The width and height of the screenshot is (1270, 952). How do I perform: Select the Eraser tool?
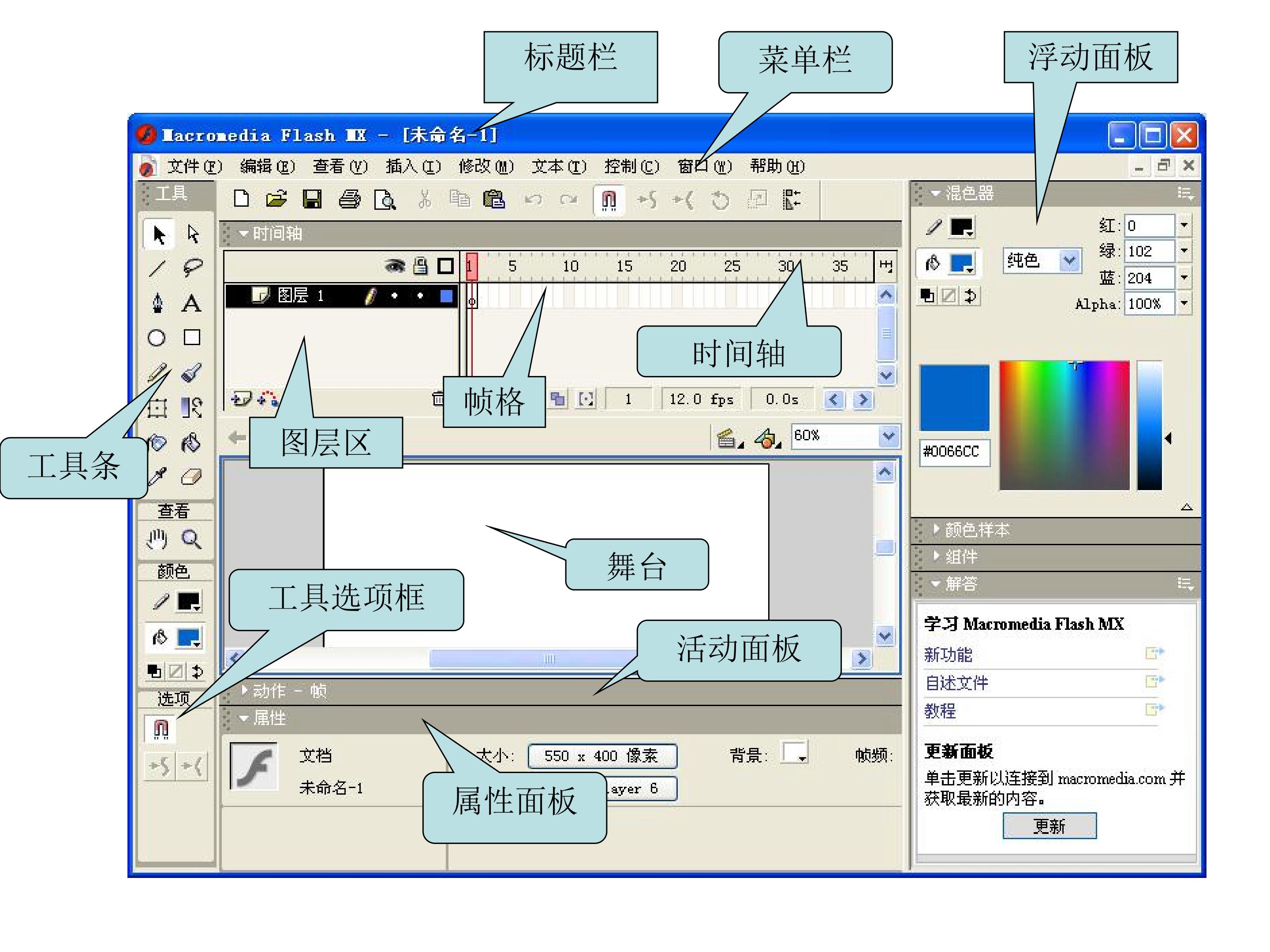coord(191,476)
